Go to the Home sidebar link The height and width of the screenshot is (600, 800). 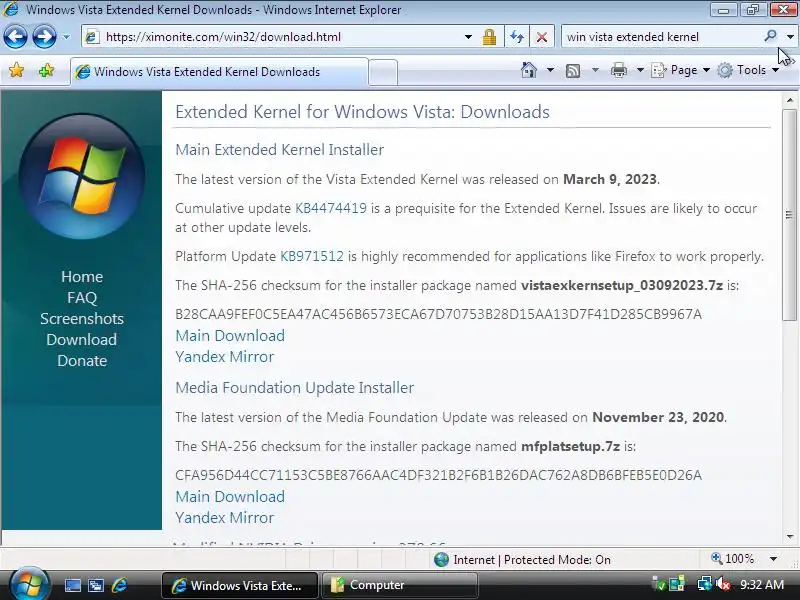82,277
